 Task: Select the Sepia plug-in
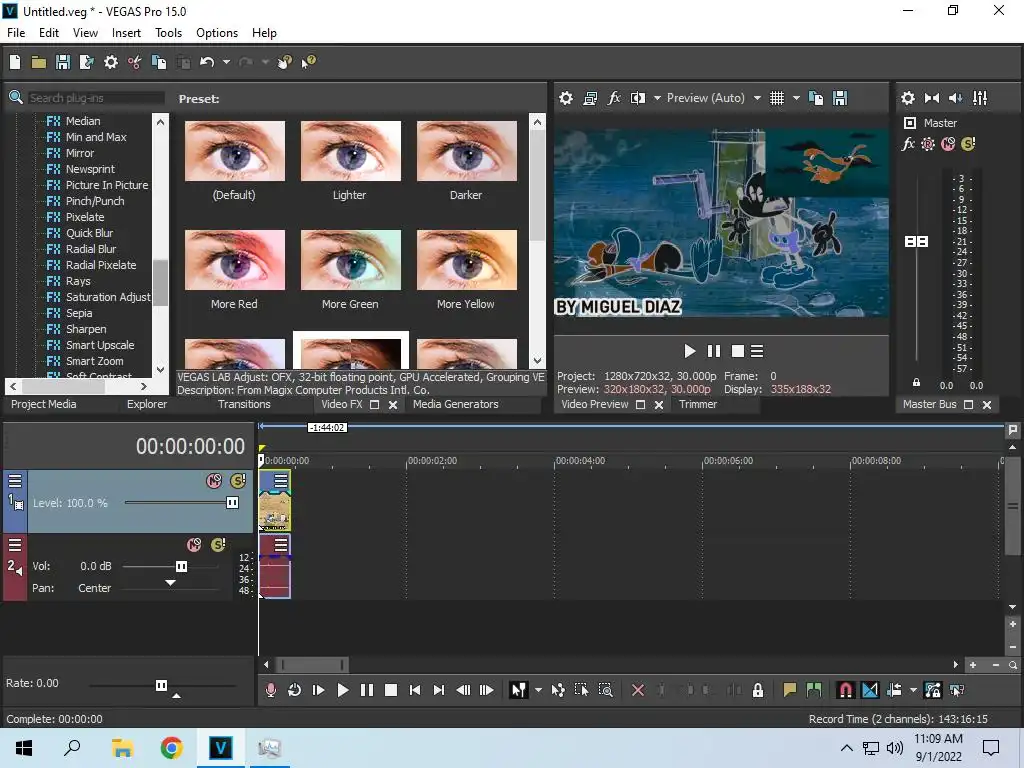(x=79, y=313)
